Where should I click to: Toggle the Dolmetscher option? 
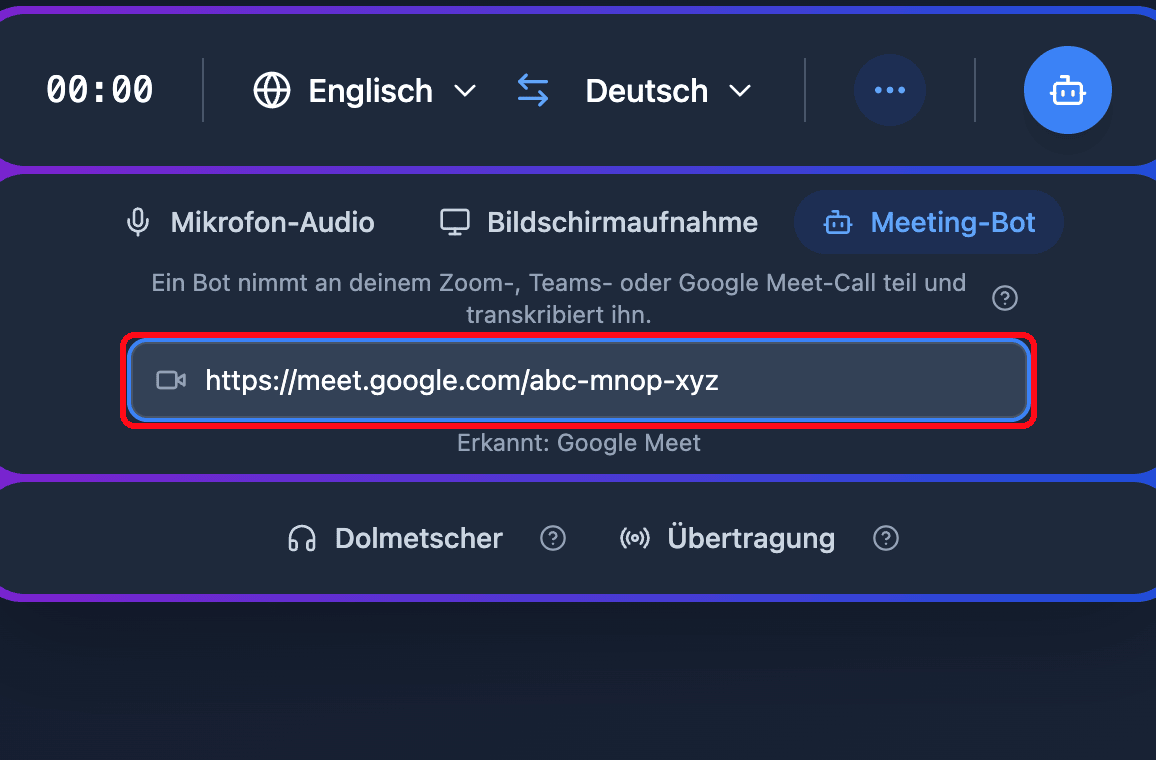click(x=395, y=538)
